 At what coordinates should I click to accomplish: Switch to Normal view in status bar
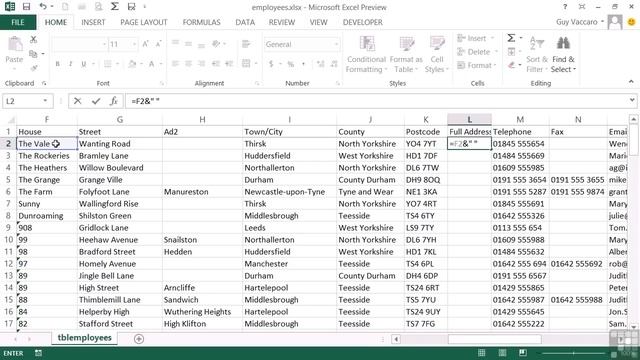pyautogui.click(x=482, y=353)
